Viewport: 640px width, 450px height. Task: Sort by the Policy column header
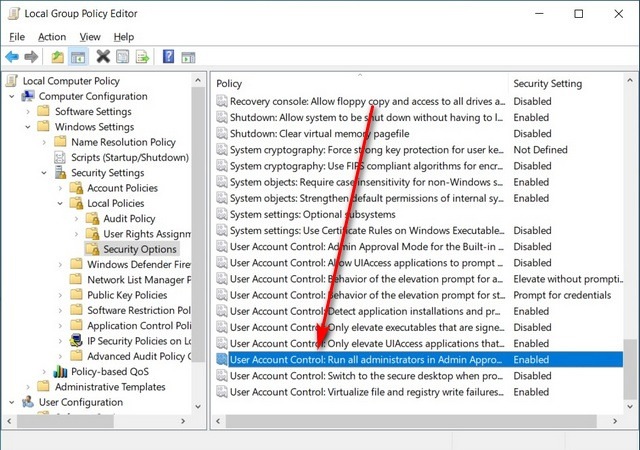pyautogui.click(x=361, y=83)
